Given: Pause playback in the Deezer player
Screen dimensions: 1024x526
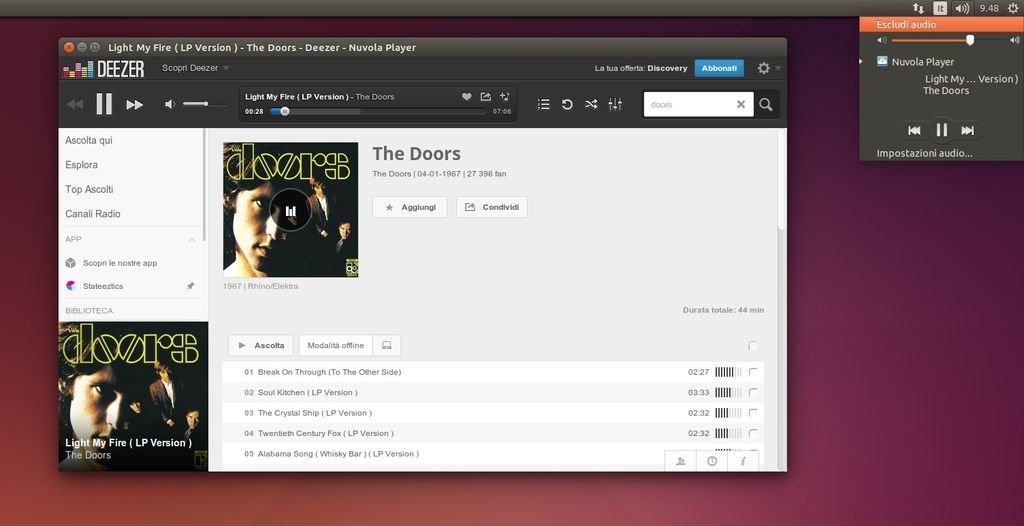Looking at the screenshot, I should (104, 104).
